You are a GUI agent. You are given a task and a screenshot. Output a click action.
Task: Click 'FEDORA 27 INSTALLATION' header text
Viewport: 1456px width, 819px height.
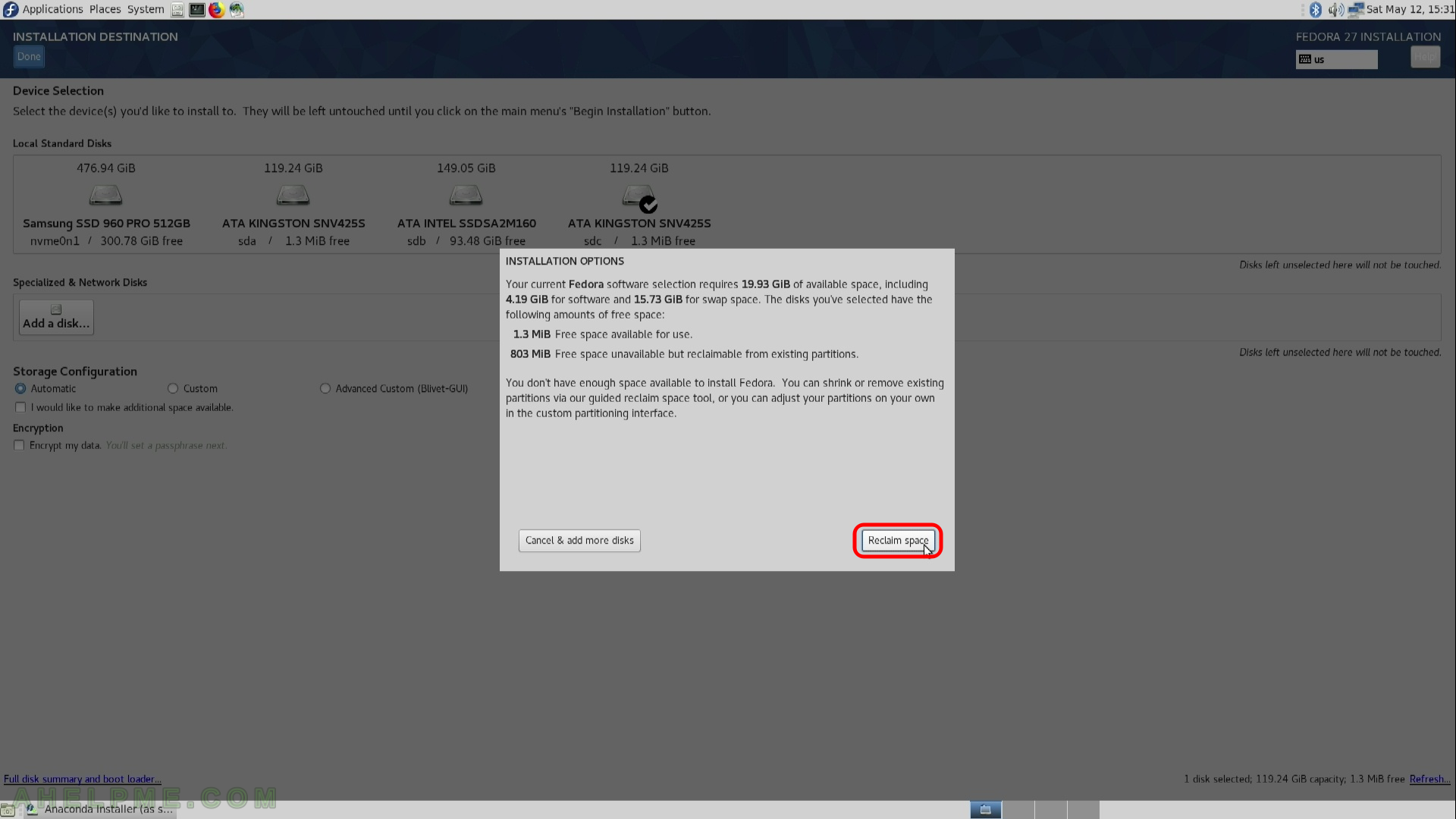pyautogui.click(x=1368, y=36)
